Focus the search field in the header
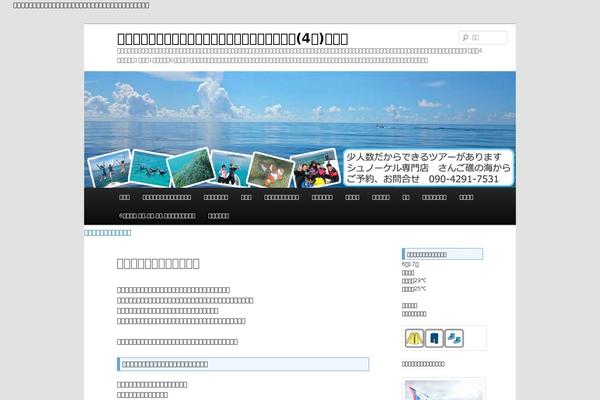The width and height of the screenshot is (600, 400). tap(483, 38)
